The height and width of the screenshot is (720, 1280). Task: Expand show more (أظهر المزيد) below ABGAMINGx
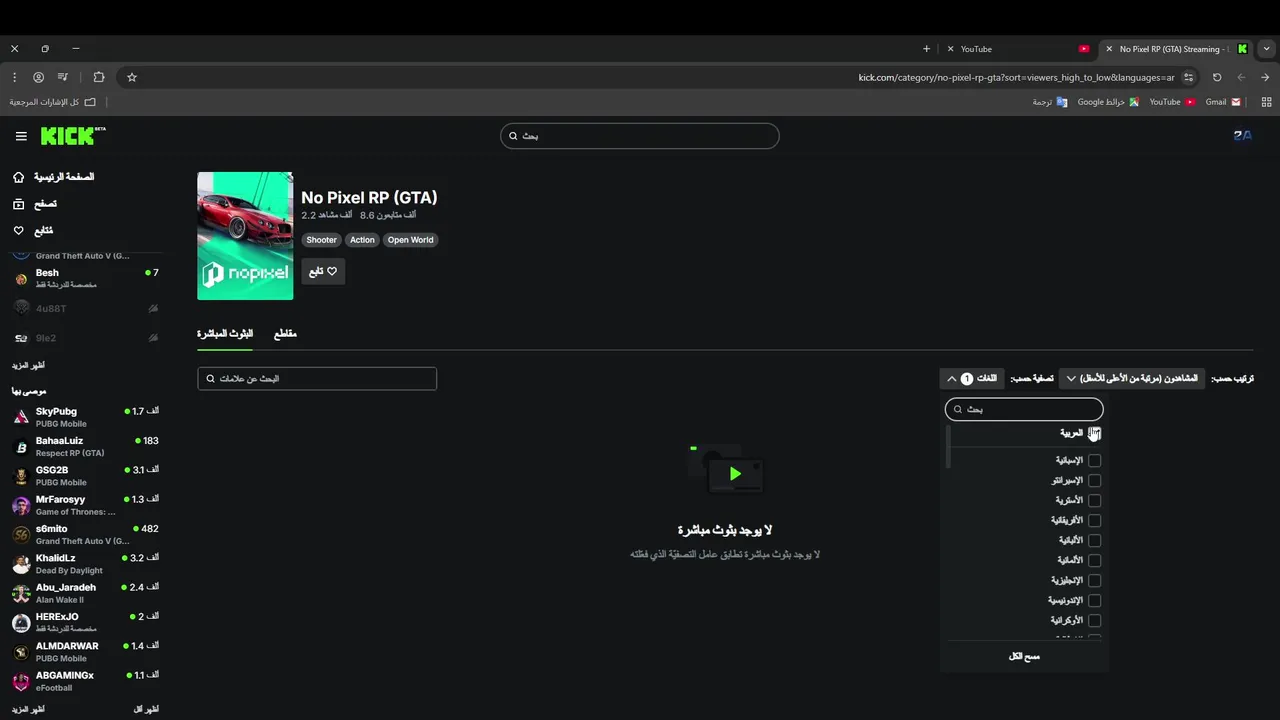[x=29, y=709]
